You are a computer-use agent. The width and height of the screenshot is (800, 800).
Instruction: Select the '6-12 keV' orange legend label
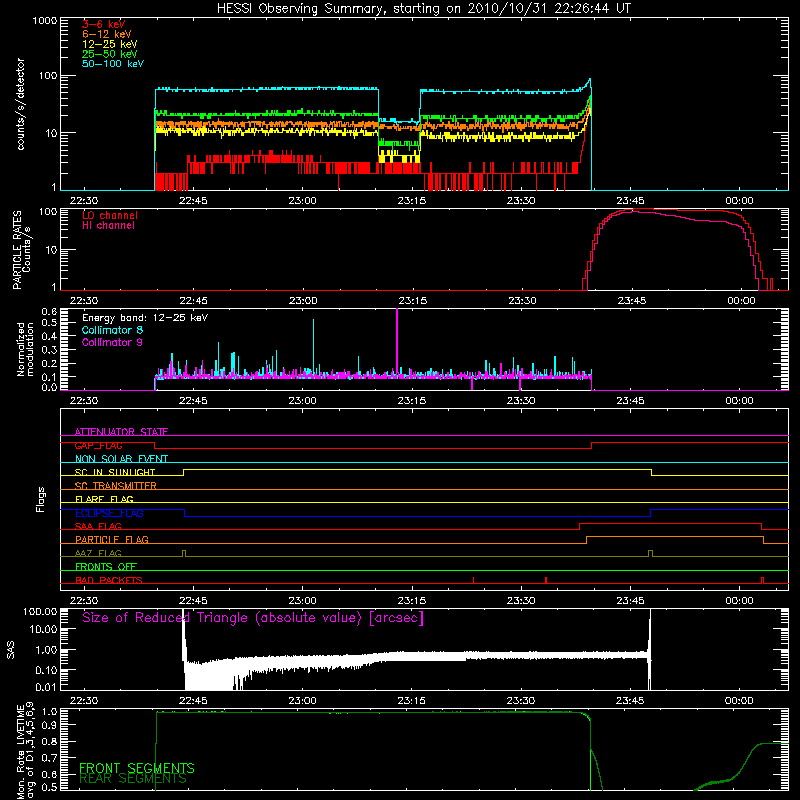pos(107,34)
